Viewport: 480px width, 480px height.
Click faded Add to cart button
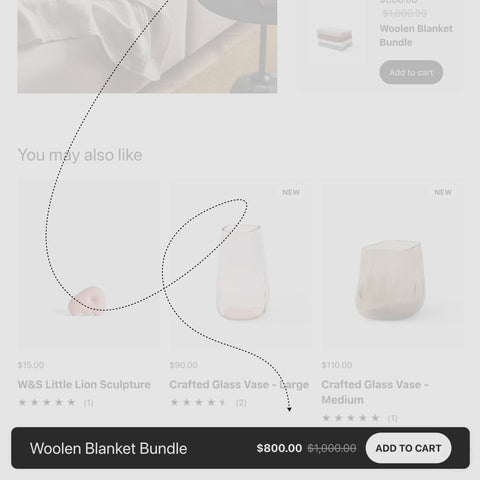pyautogui.click(x=411, y=72)
